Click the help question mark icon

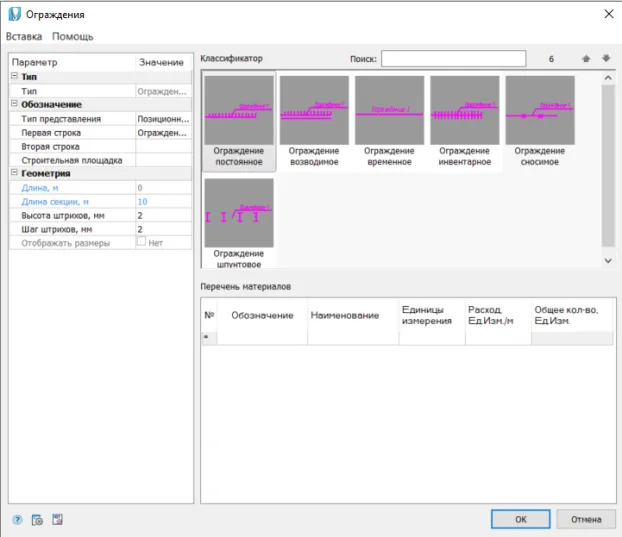17,519
